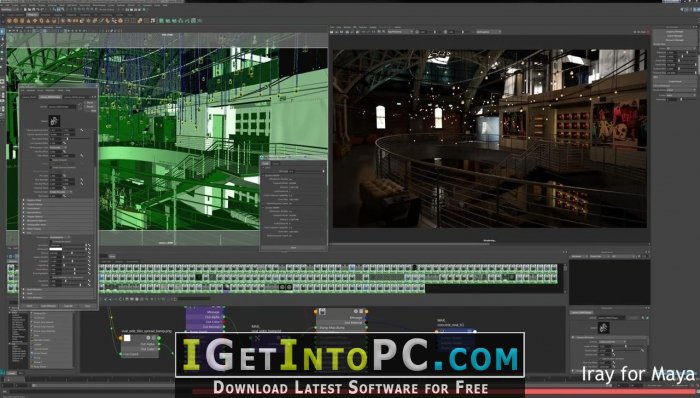Expand the bottom collapsed section of the attribute editor

(x=58, y=297)
